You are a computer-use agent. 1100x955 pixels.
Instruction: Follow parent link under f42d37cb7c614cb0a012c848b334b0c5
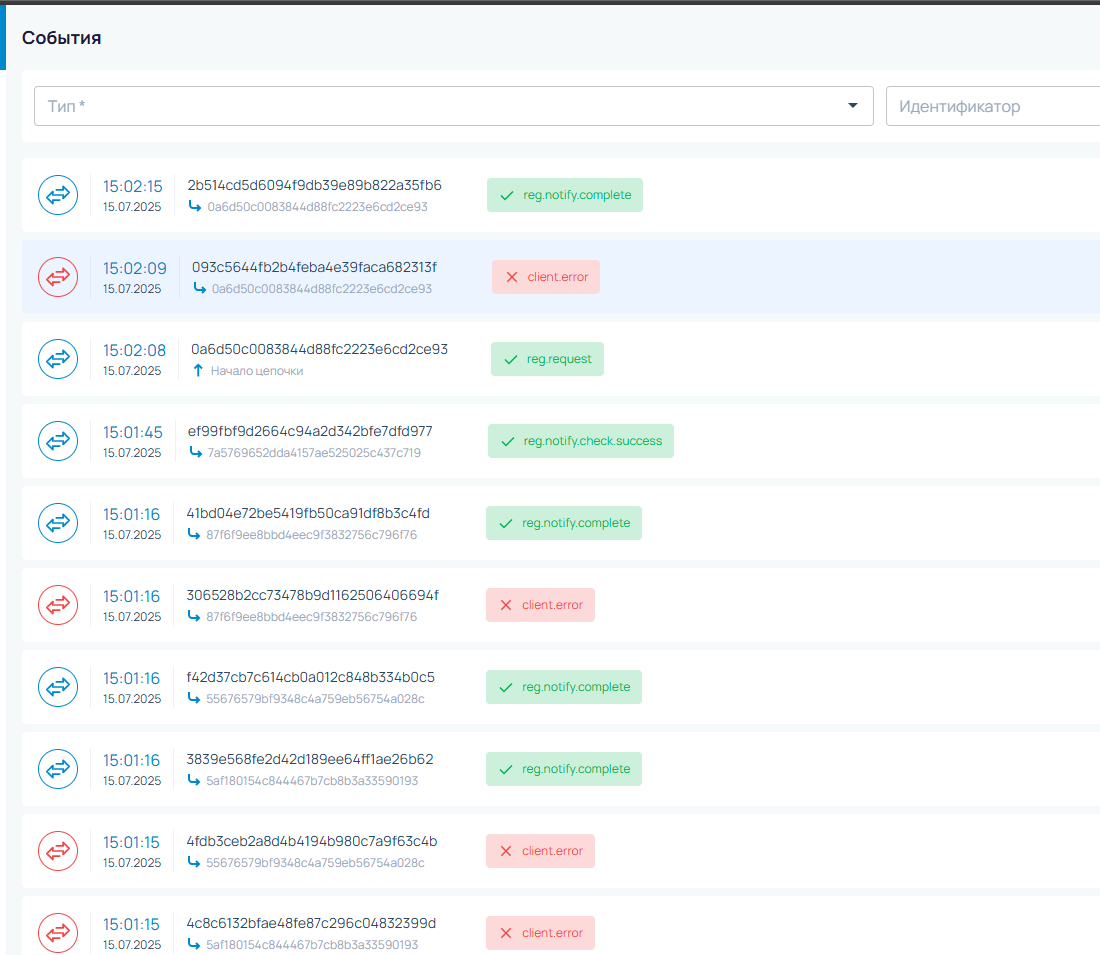315,699
